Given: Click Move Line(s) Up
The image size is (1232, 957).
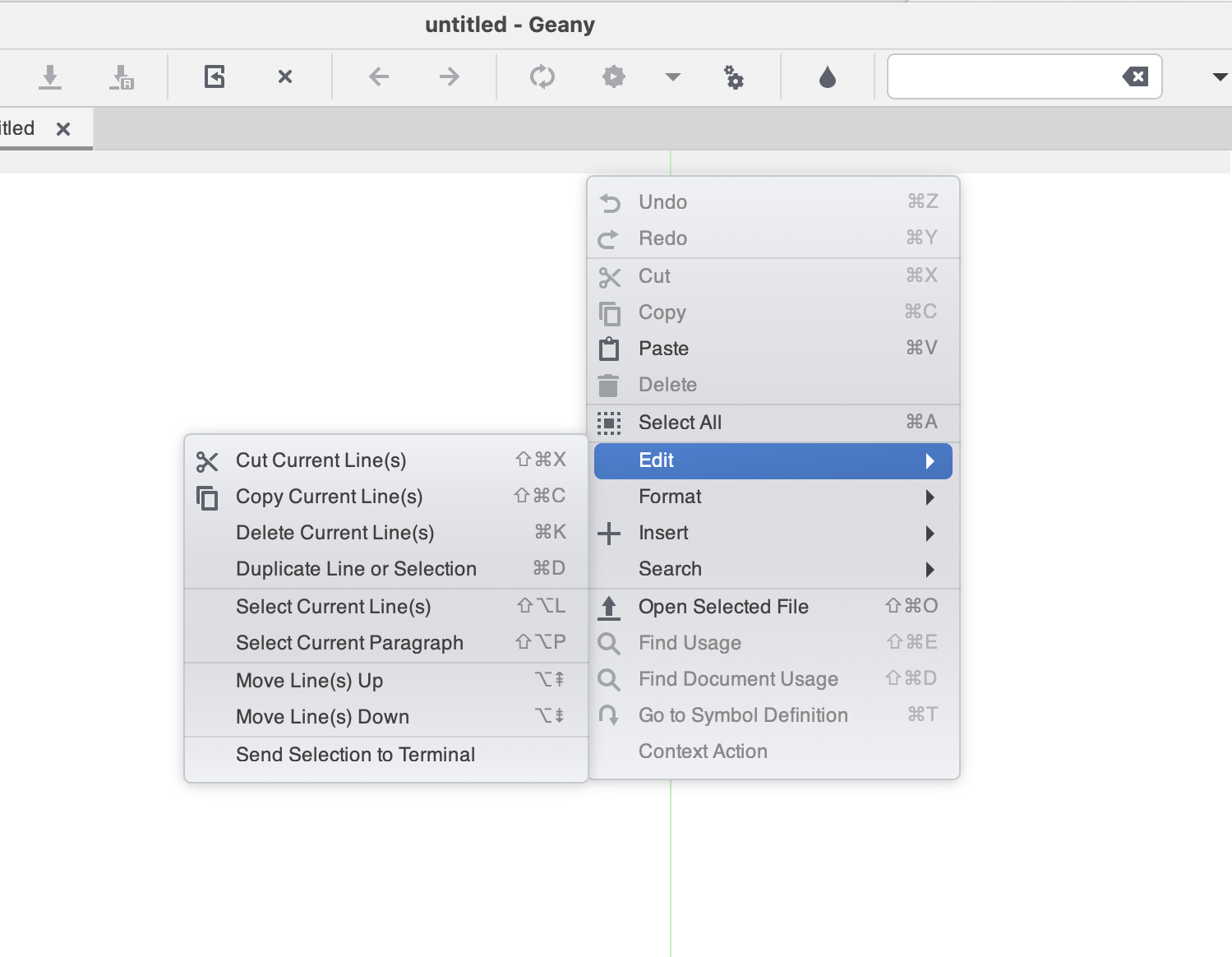Looking at the screenshot, I should click(x=385, y=681).
